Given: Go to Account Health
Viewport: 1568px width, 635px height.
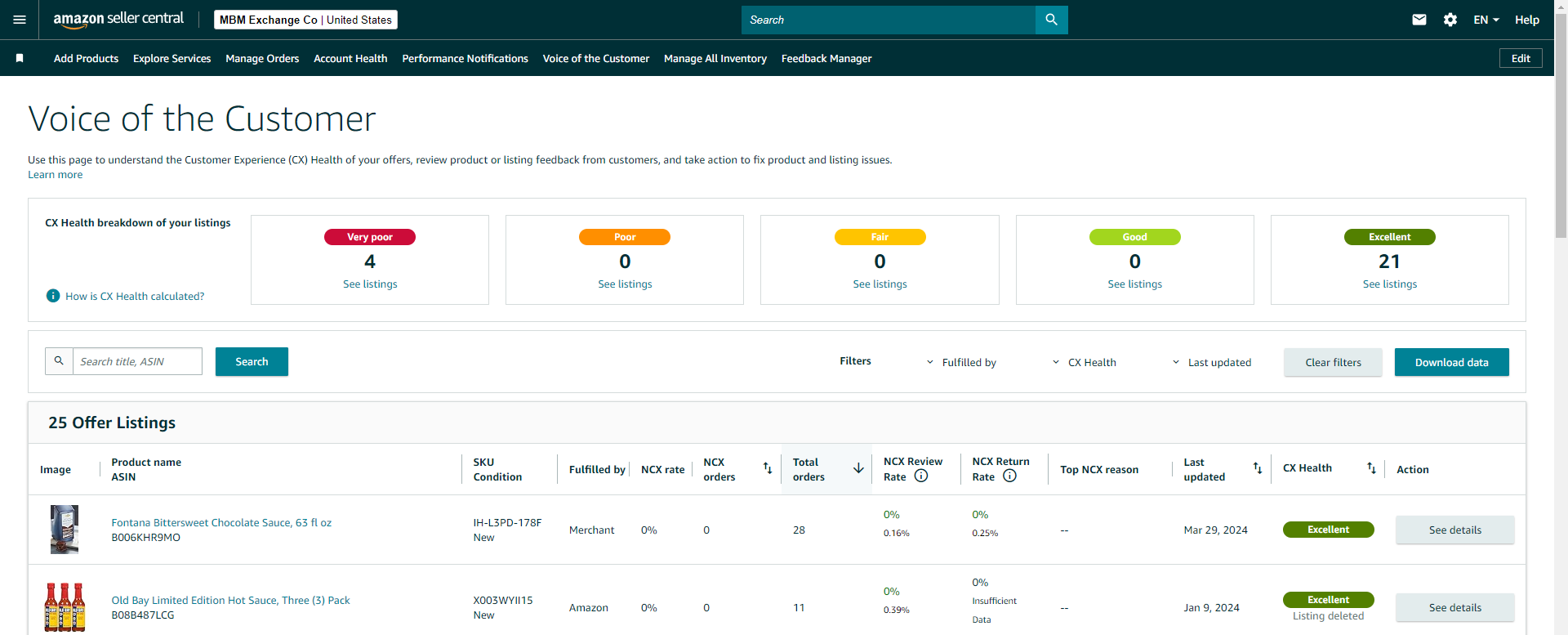Looking at the screenshot, I should tap(350, 58).
